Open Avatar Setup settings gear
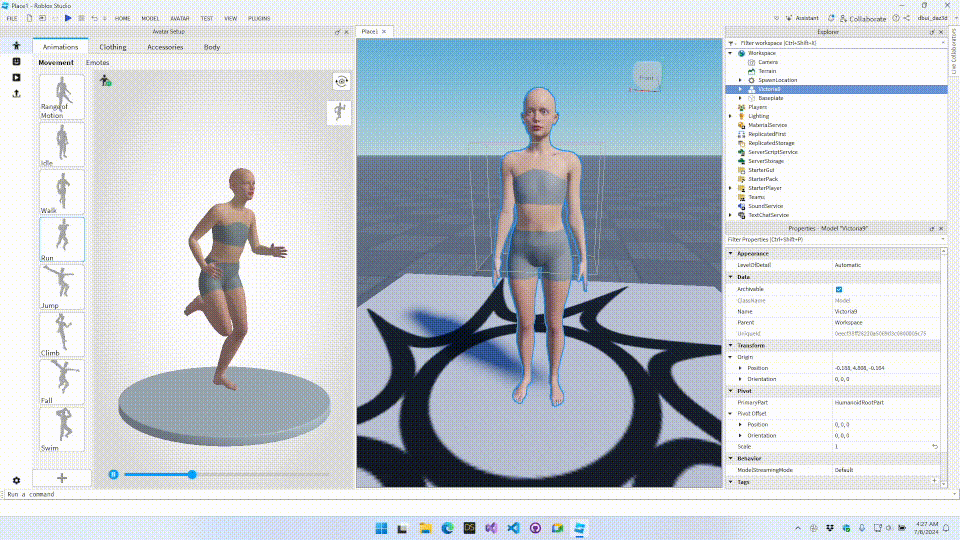Viewport: 960px width, 540px height. pos(17,481)
